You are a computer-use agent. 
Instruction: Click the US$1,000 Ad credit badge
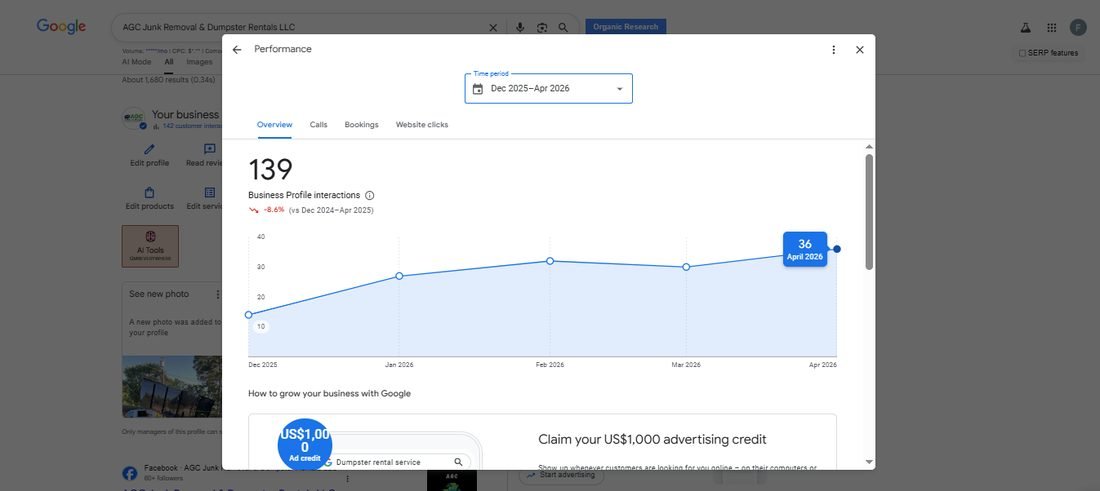point(304,445)
